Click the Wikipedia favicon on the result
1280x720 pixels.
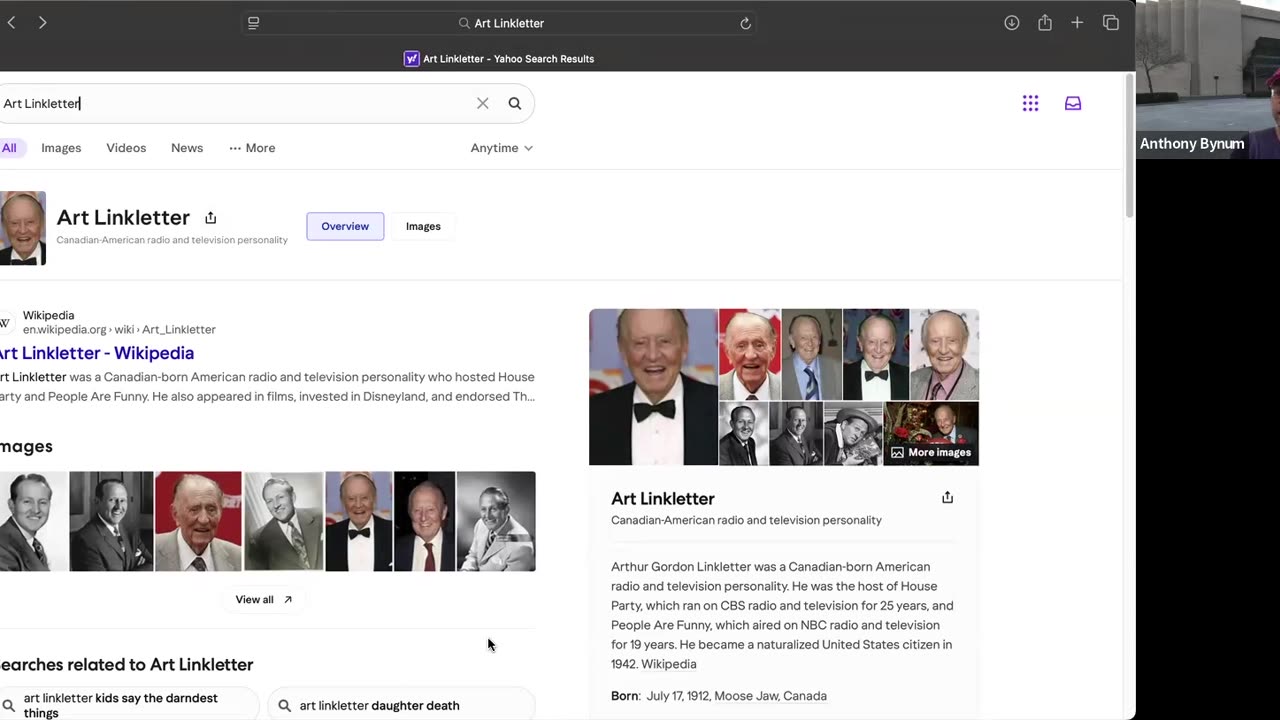(5, 322)
